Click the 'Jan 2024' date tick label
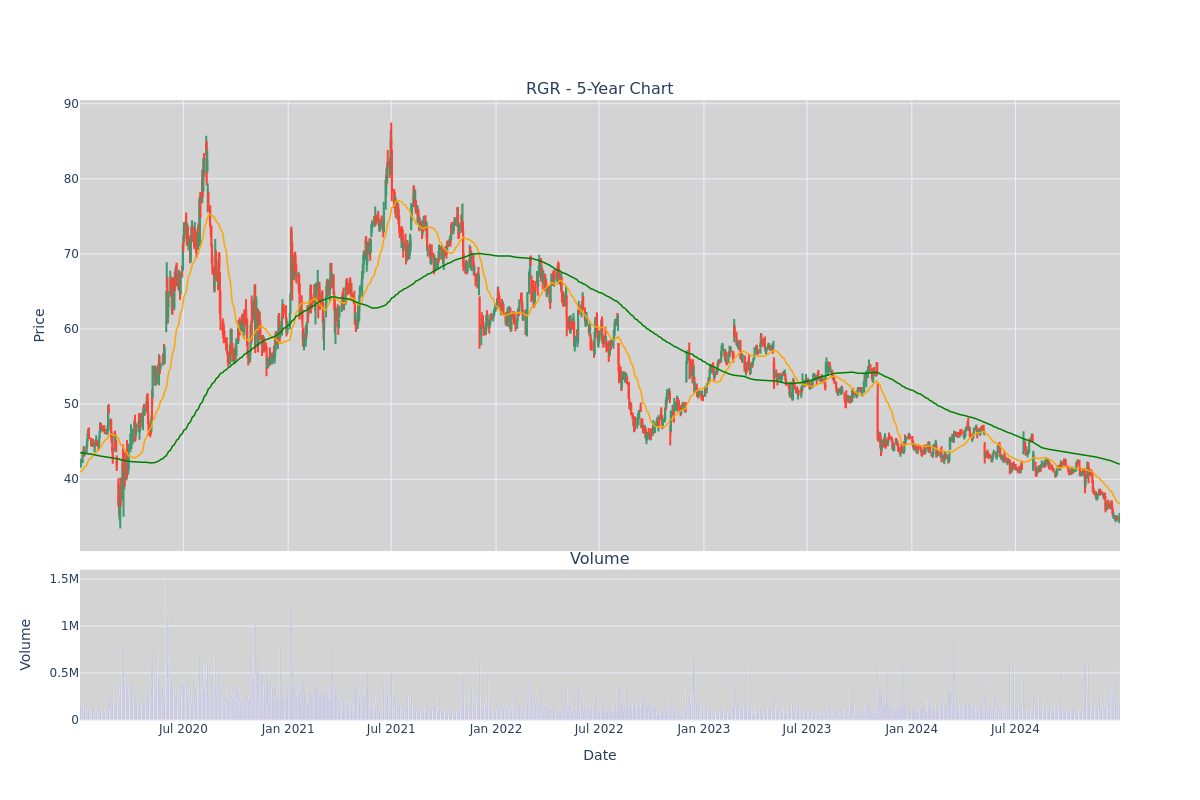Image resolution: width=1200 pixels, height=800 pixels. (912, 729)
